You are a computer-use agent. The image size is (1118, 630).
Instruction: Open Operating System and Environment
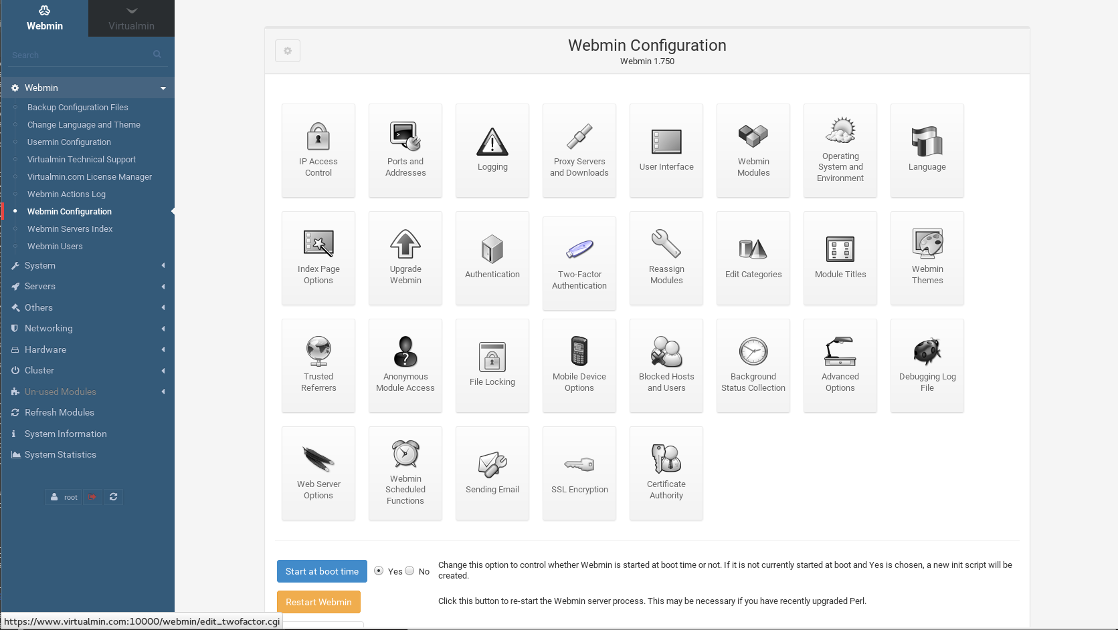coord(840,150)
